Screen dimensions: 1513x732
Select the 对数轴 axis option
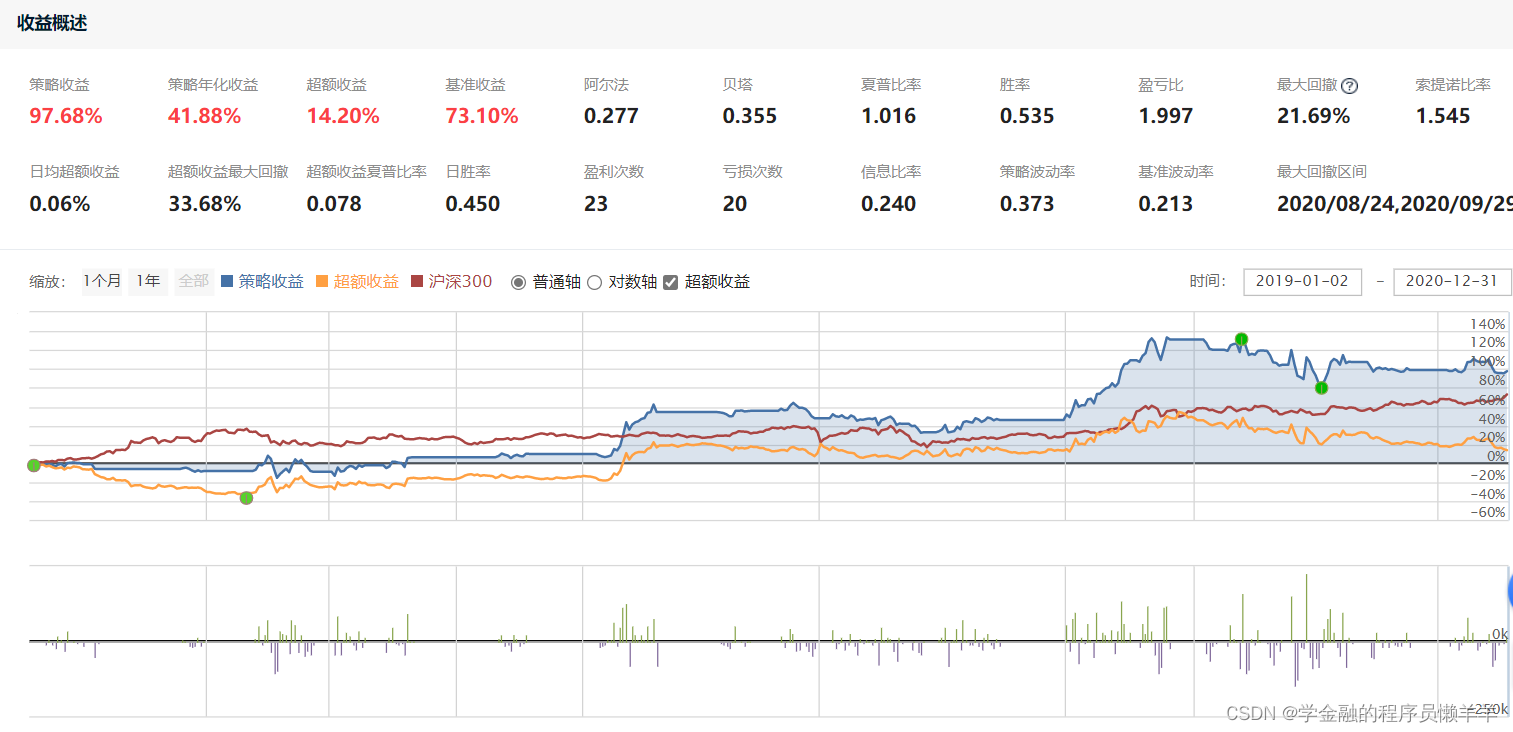(x=595, y=281)
